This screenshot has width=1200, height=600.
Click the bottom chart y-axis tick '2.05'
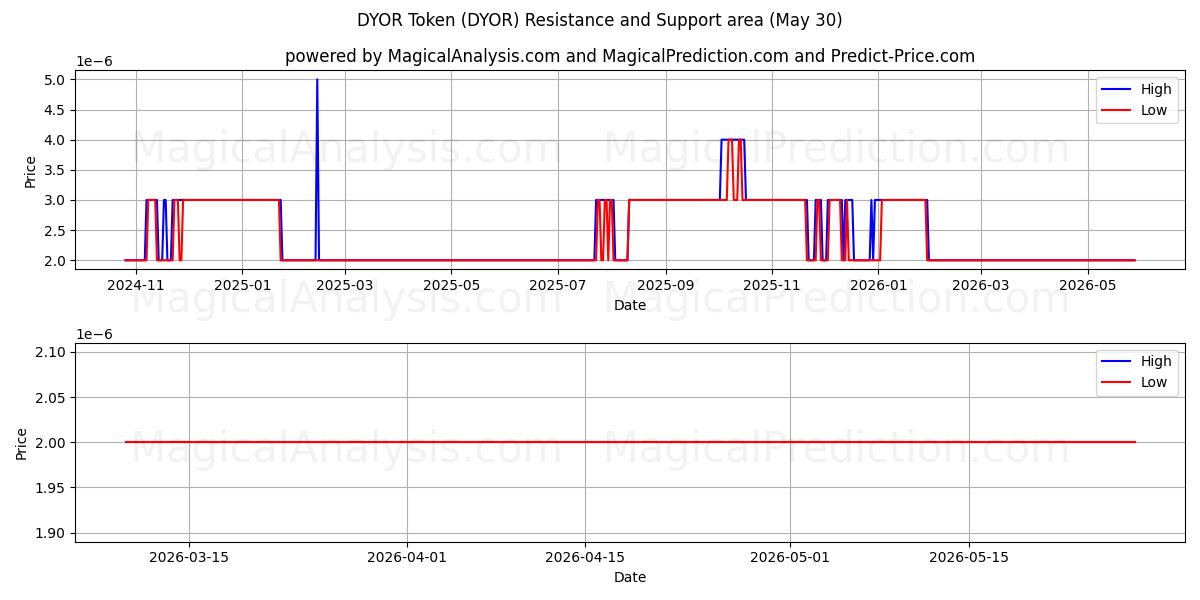tap(50, 397)
